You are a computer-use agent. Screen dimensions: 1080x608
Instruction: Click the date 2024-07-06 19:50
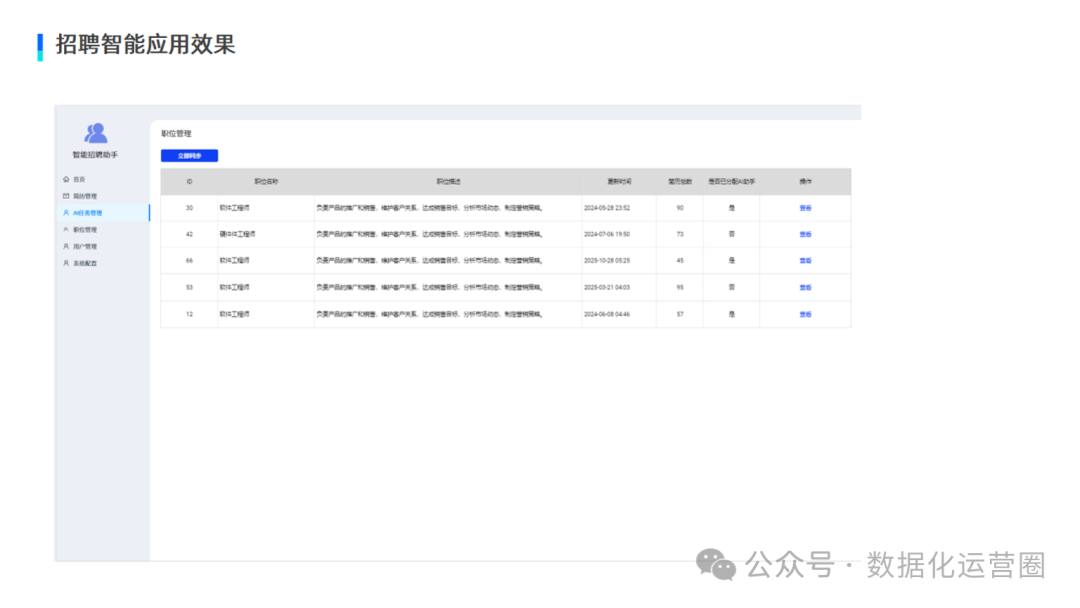click(607, 234)
